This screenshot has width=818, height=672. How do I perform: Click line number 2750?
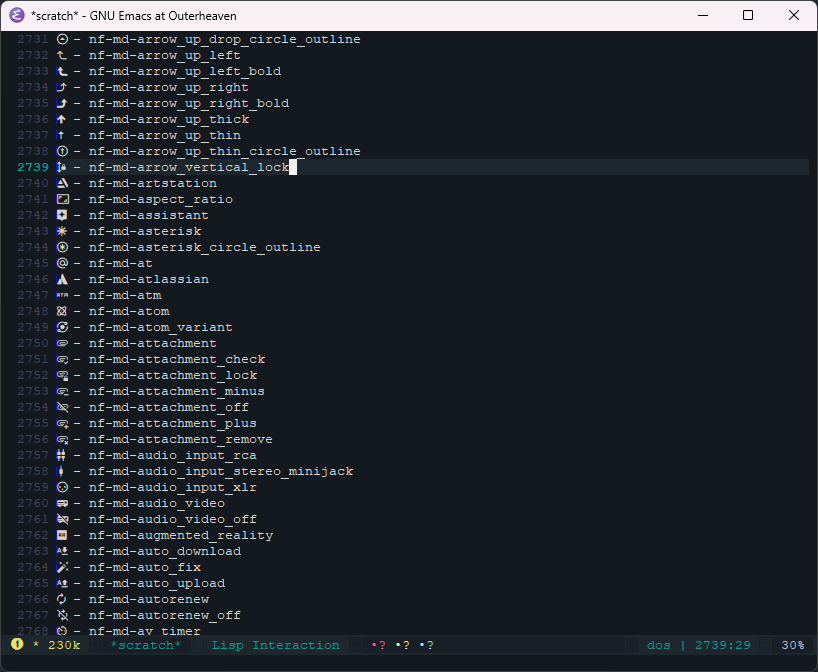pyautogui.click(x=33, y=343)
